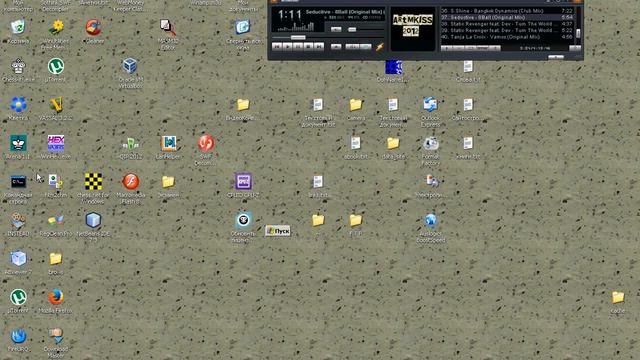Select playlist track 'S Shine - Bangkok Dynamics'
The width and height of the screenshot is (640, 360).
507,11
